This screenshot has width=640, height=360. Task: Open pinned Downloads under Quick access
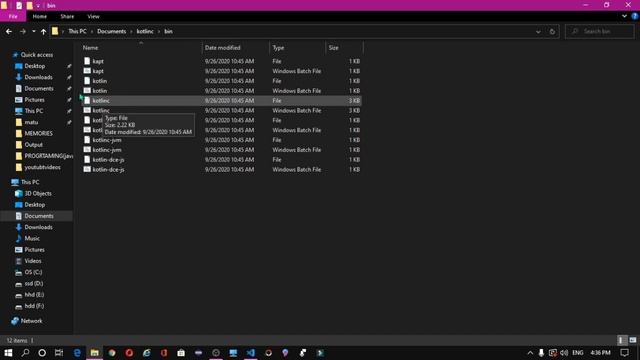(38, 77)
